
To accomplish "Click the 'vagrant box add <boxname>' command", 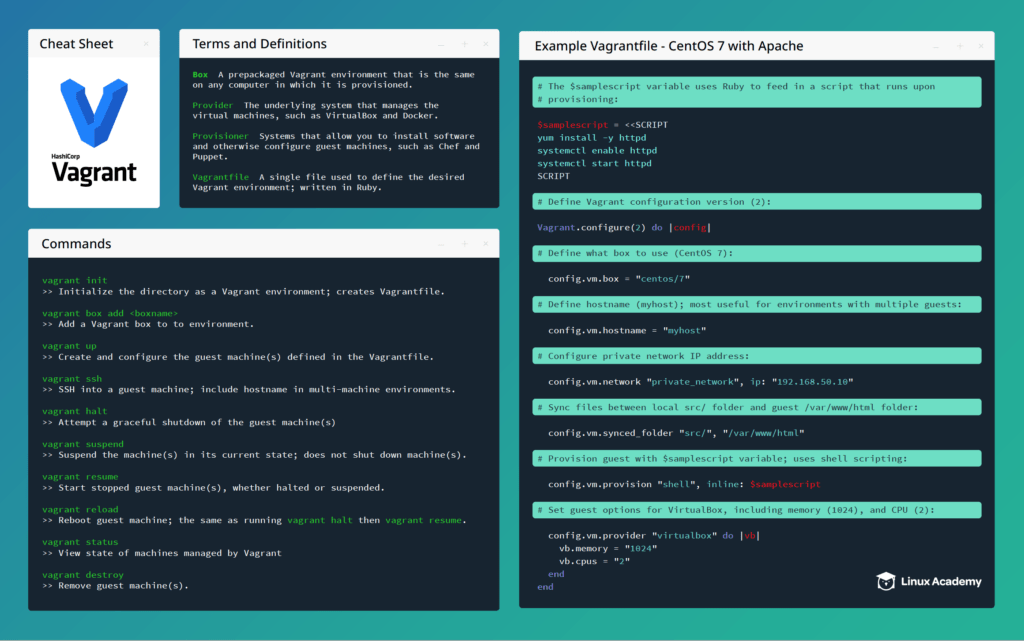I will pyautogui.click(x=110, y=313).
